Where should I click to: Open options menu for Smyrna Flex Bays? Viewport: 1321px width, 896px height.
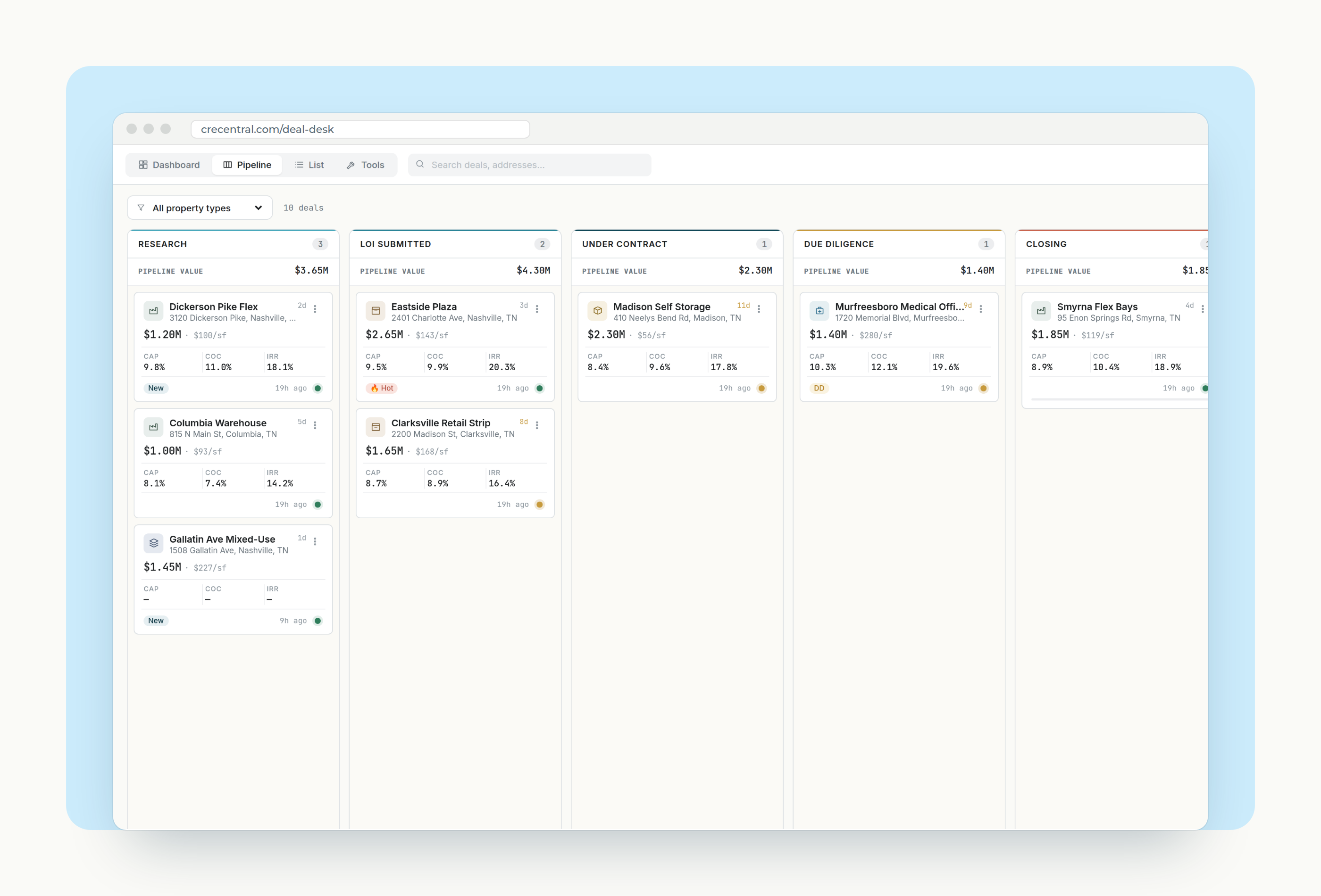1202,308
